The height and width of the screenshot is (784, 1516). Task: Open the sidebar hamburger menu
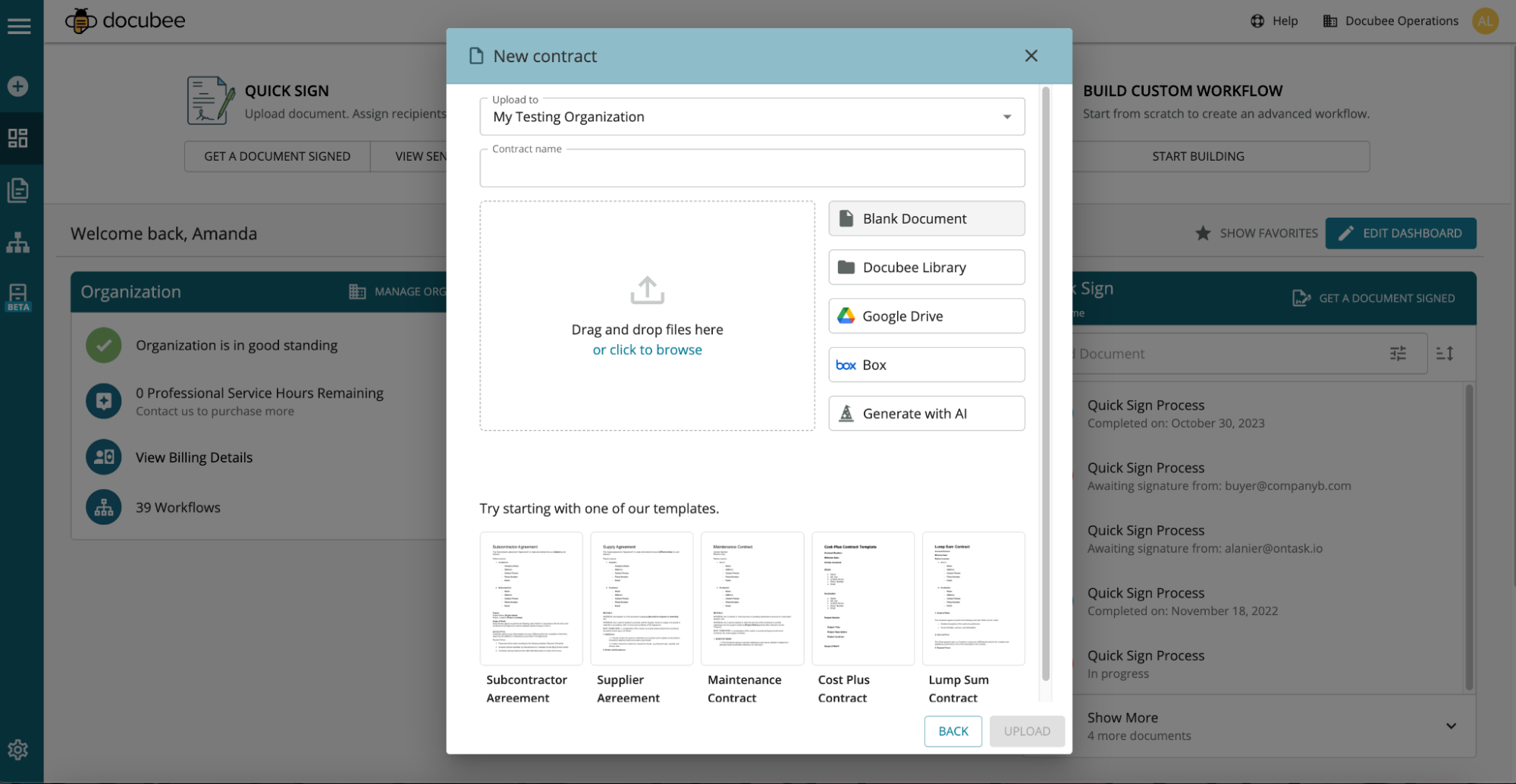pyautogui.click(x=19, y=25)
